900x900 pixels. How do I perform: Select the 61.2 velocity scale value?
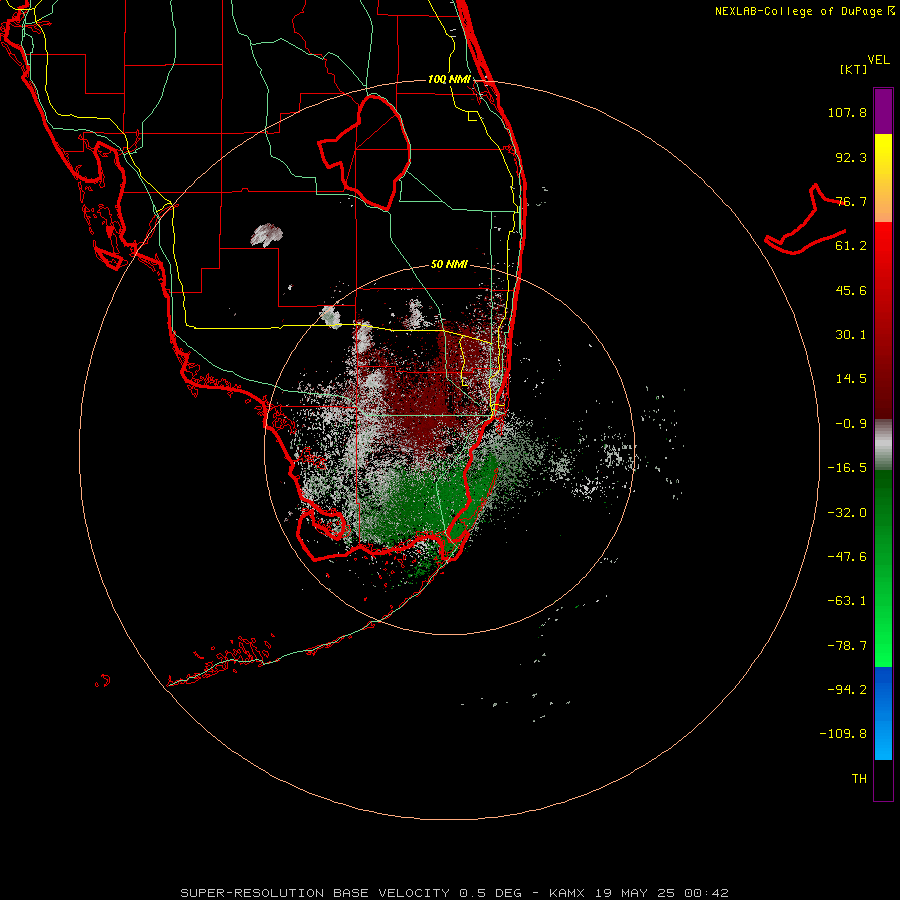click(851, 246)
